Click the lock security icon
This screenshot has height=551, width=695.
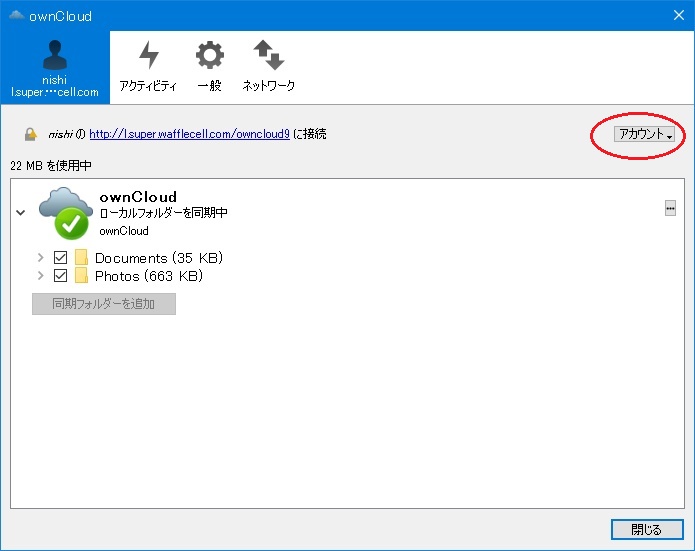tap(31, 134)
